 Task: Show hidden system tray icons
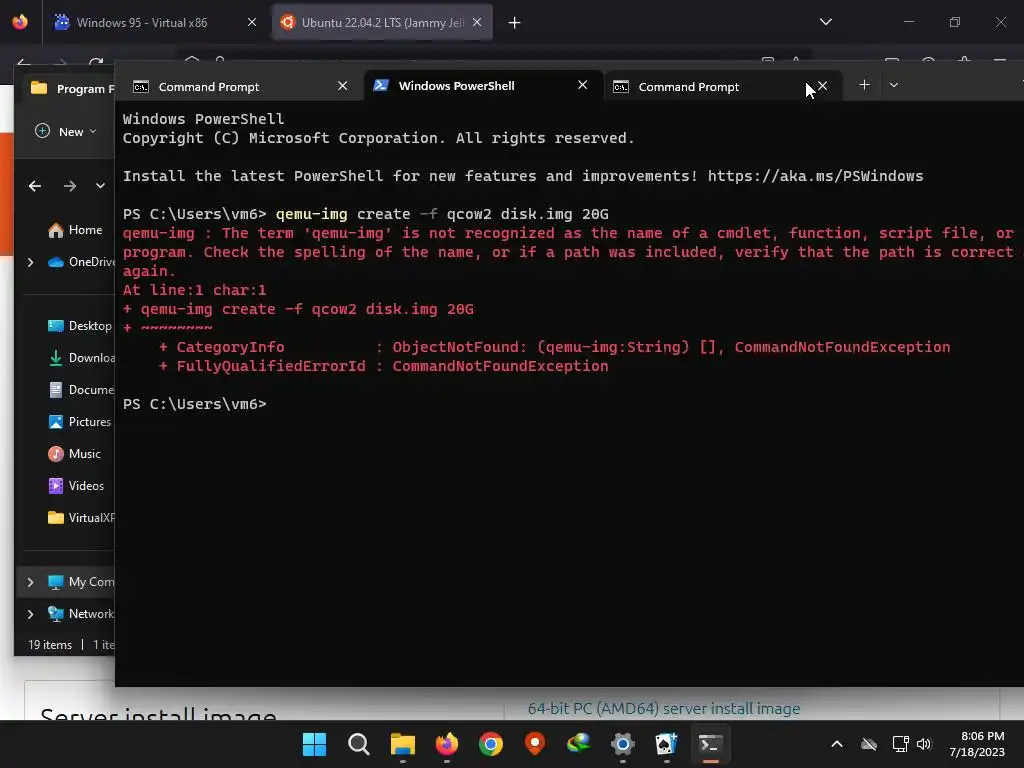[x=837, y=744]
